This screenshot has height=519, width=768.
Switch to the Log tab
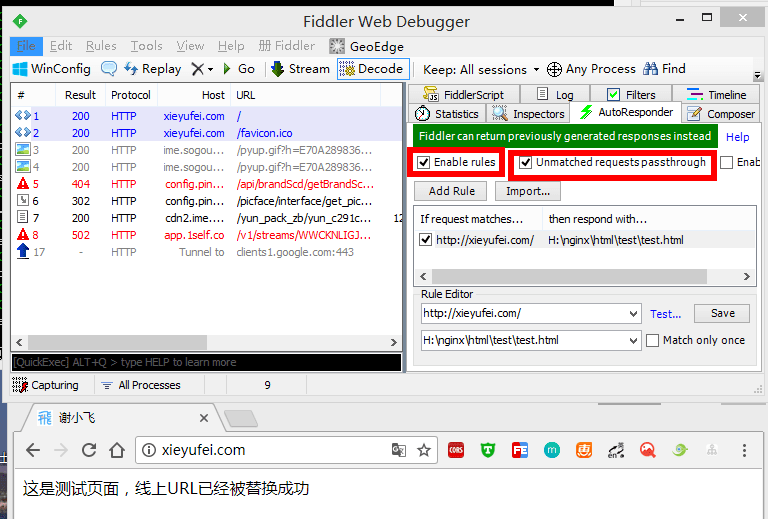(555, 94)
